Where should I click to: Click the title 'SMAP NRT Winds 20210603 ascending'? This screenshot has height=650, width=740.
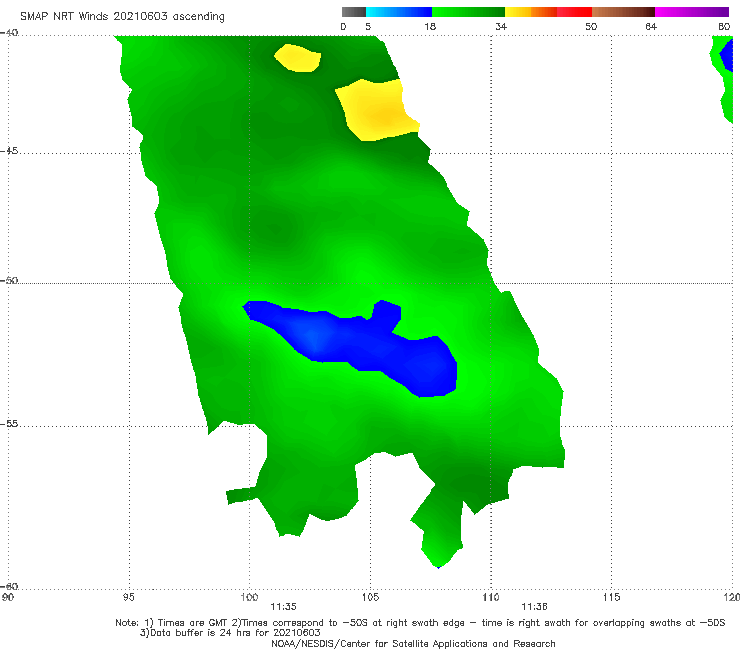[x=122, y=16]
